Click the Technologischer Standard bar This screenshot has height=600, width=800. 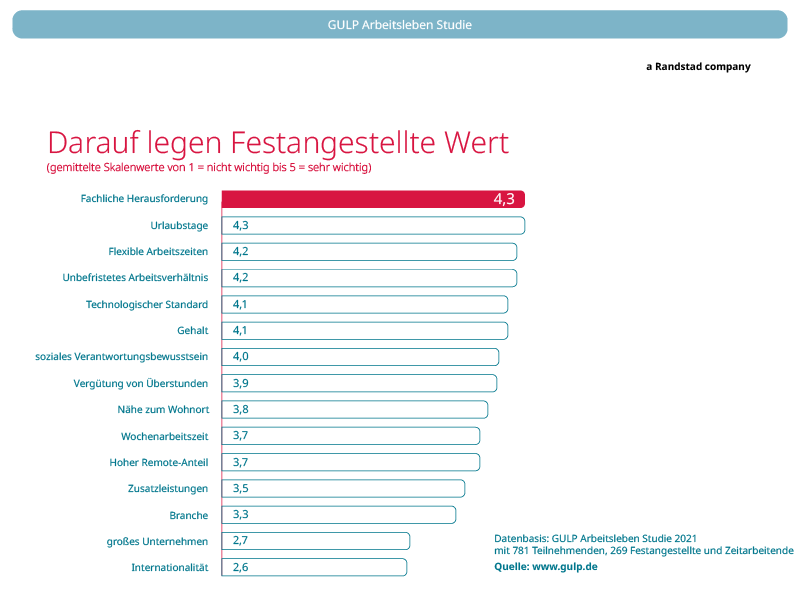(364, 304)
